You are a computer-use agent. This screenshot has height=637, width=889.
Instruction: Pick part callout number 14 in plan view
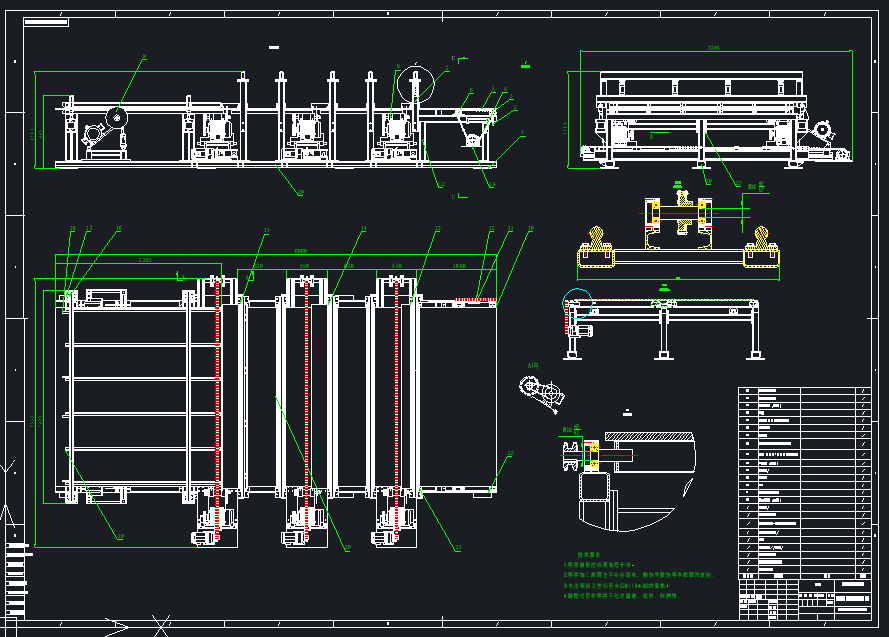click(363, 229)
